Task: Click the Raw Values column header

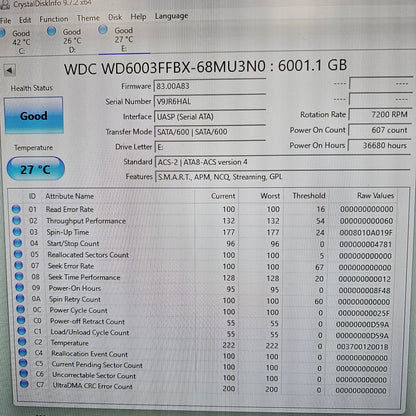Action: [375, 195]
